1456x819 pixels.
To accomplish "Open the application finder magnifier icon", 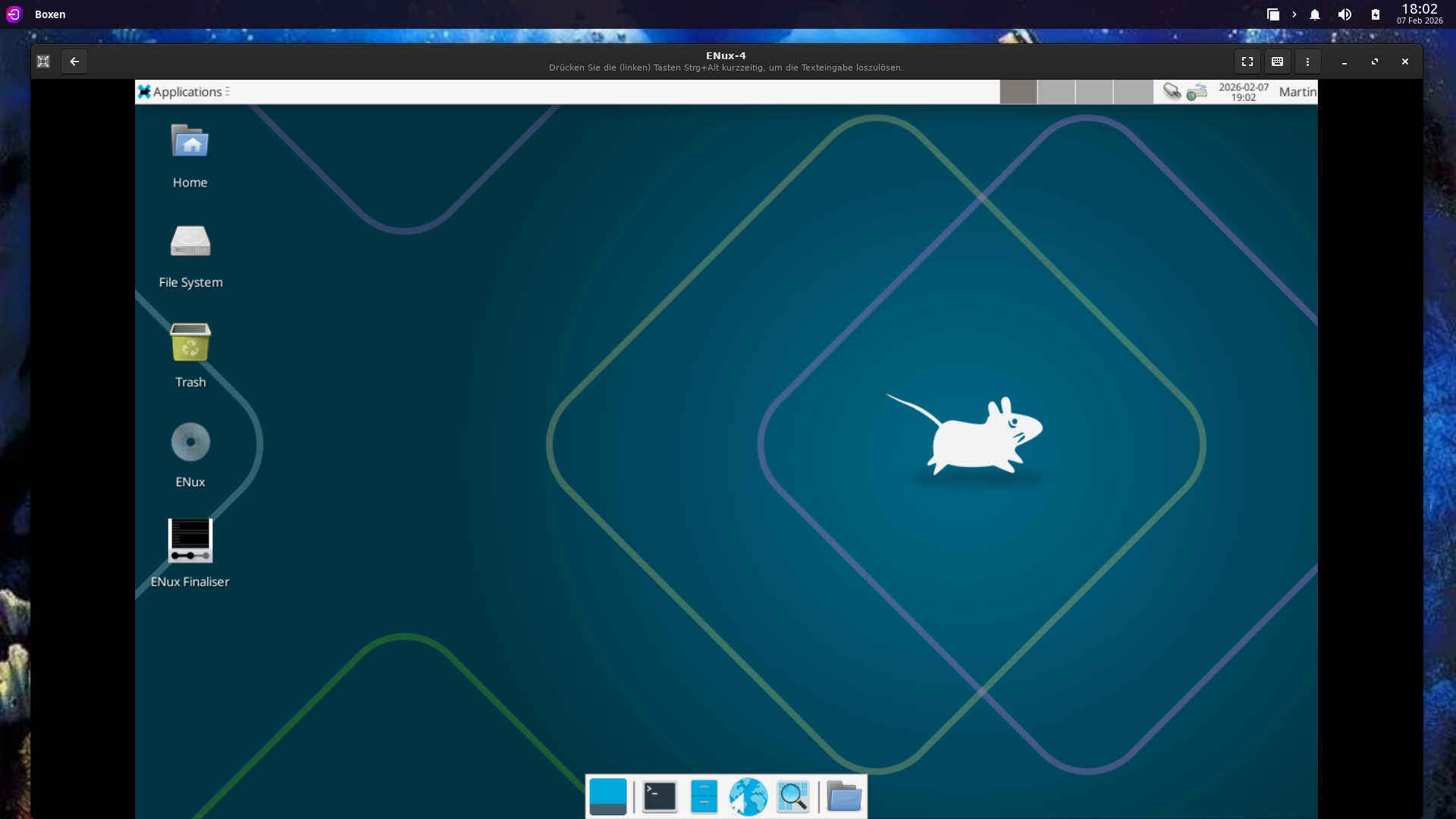I will click(x=792, y=797).
